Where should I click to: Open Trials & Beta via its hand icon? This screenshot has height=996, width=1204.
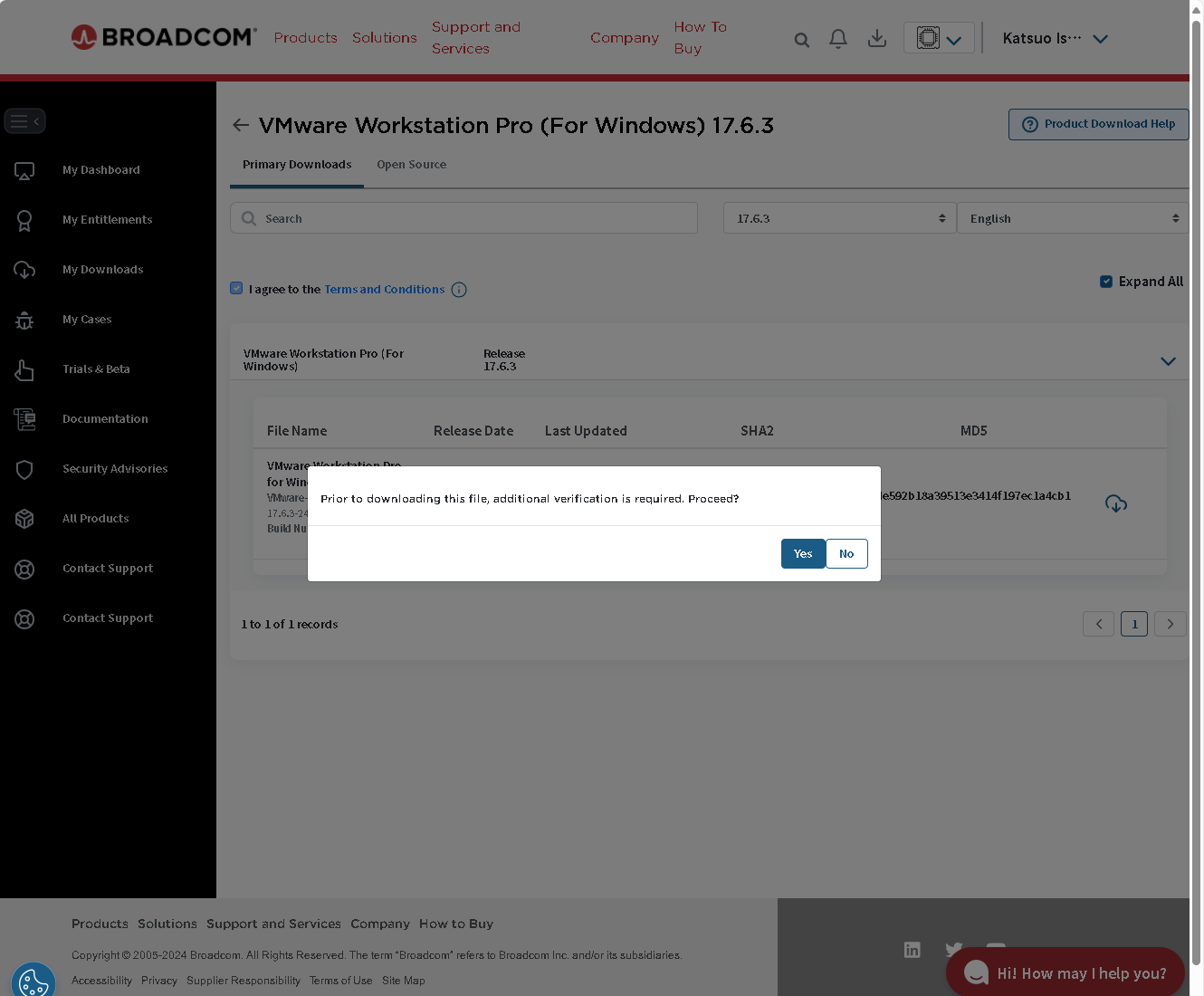pyautogui.click(x=24, y=369)
